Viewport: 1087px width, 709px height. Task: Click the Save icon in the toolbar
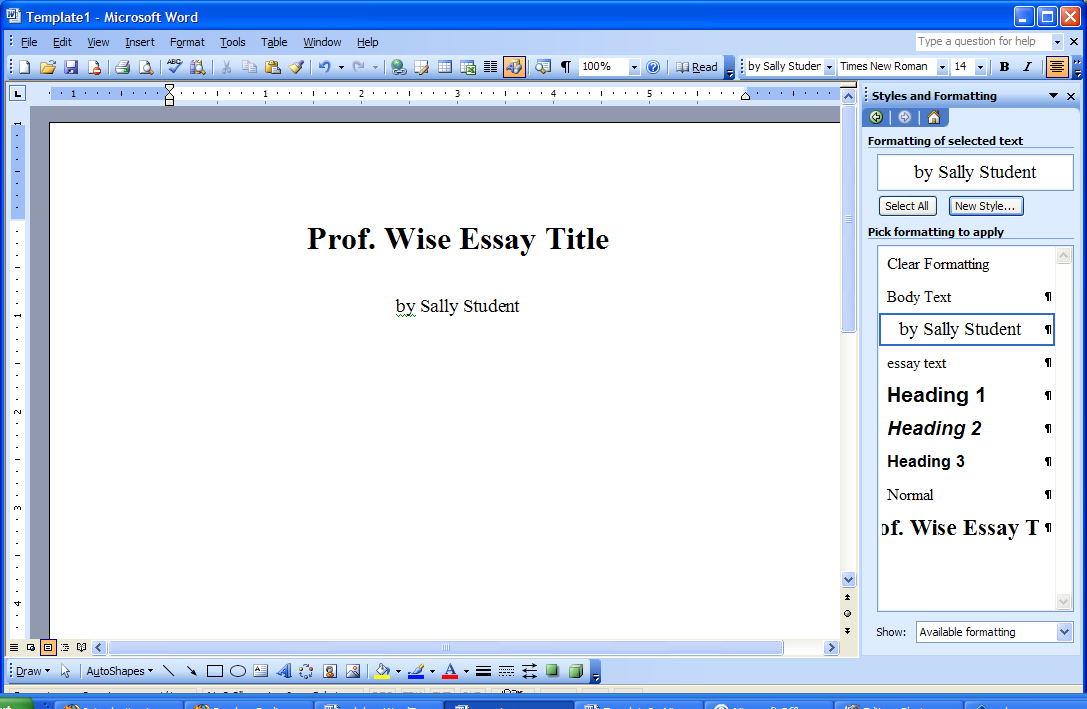tap(71, 67)
